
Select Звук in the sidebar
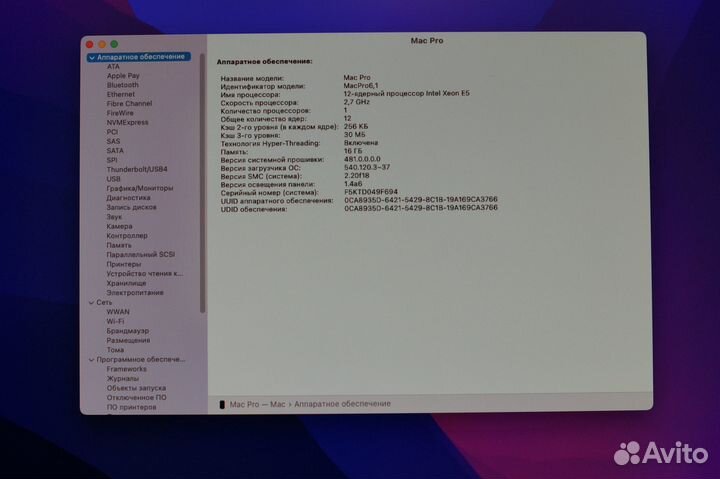[x=114, y=217]
